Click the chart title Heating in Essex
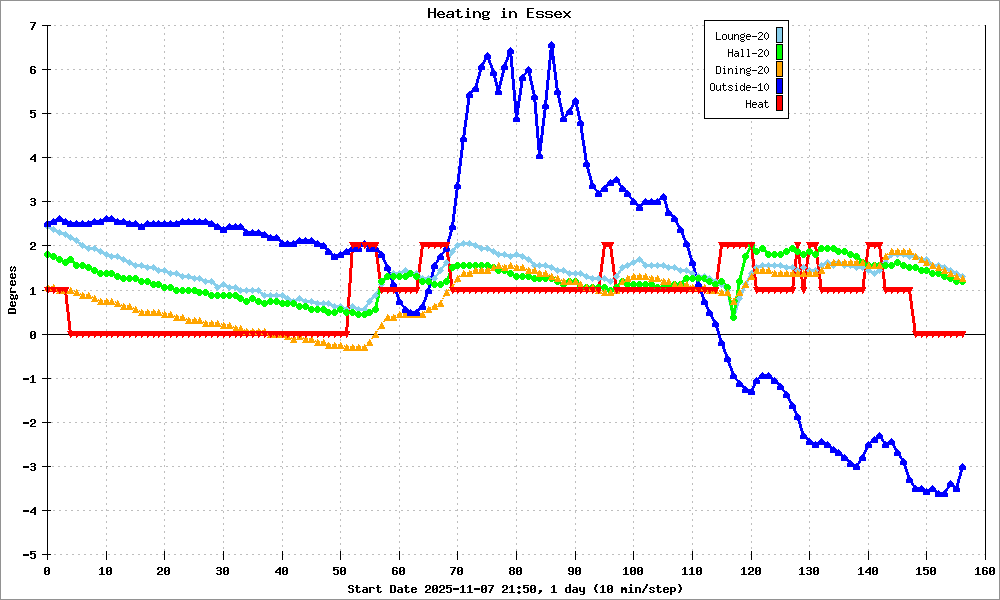 [x=499, y=13]
